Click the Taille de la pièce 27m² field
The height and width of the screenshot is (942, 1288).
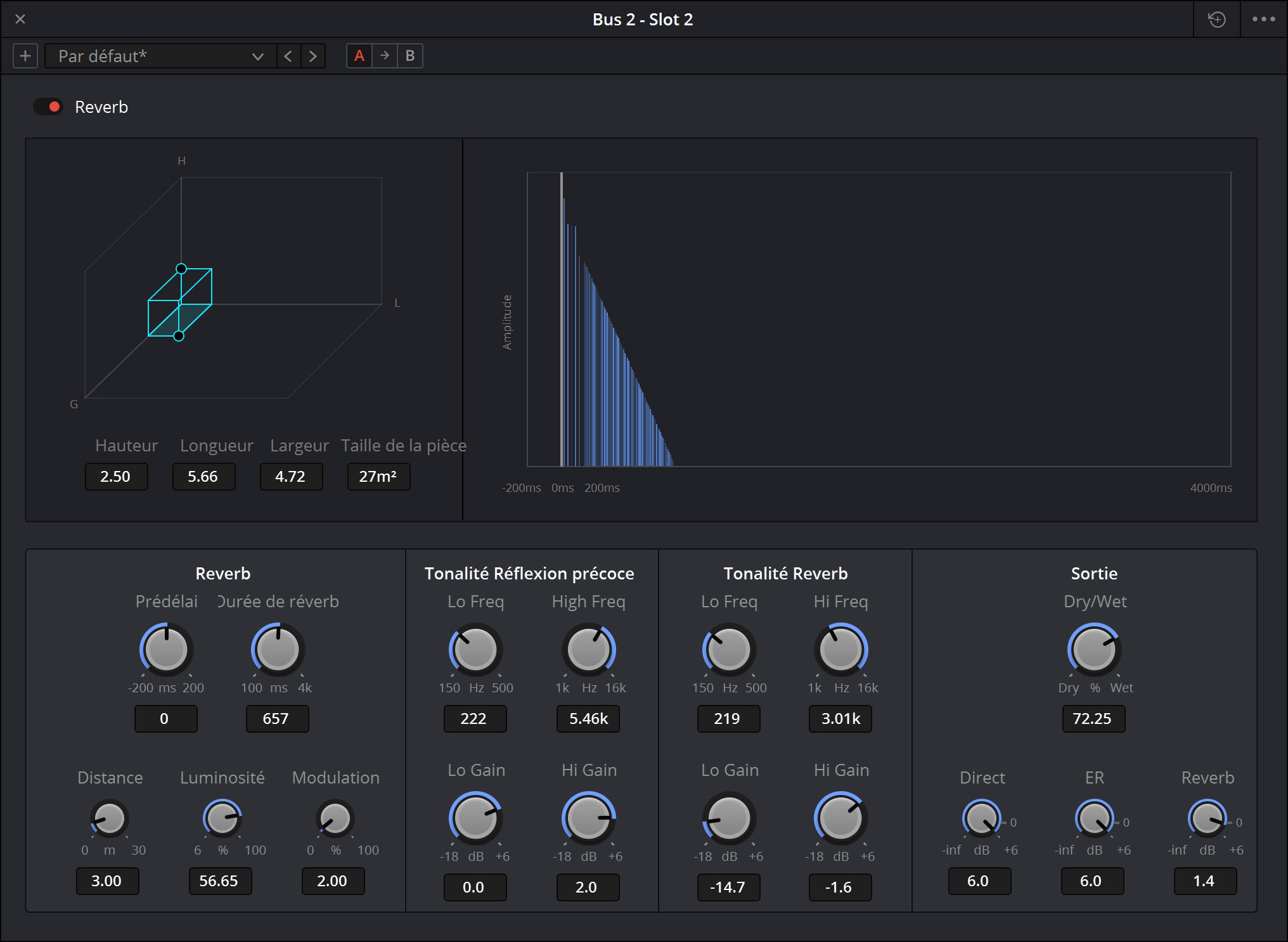(378, 476)
